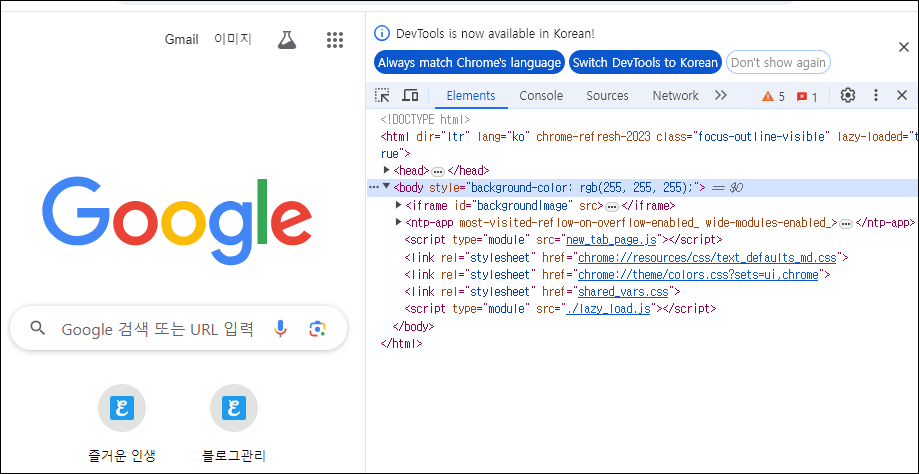
Task: Open the body row actions dots
Action: pos(373,187)
